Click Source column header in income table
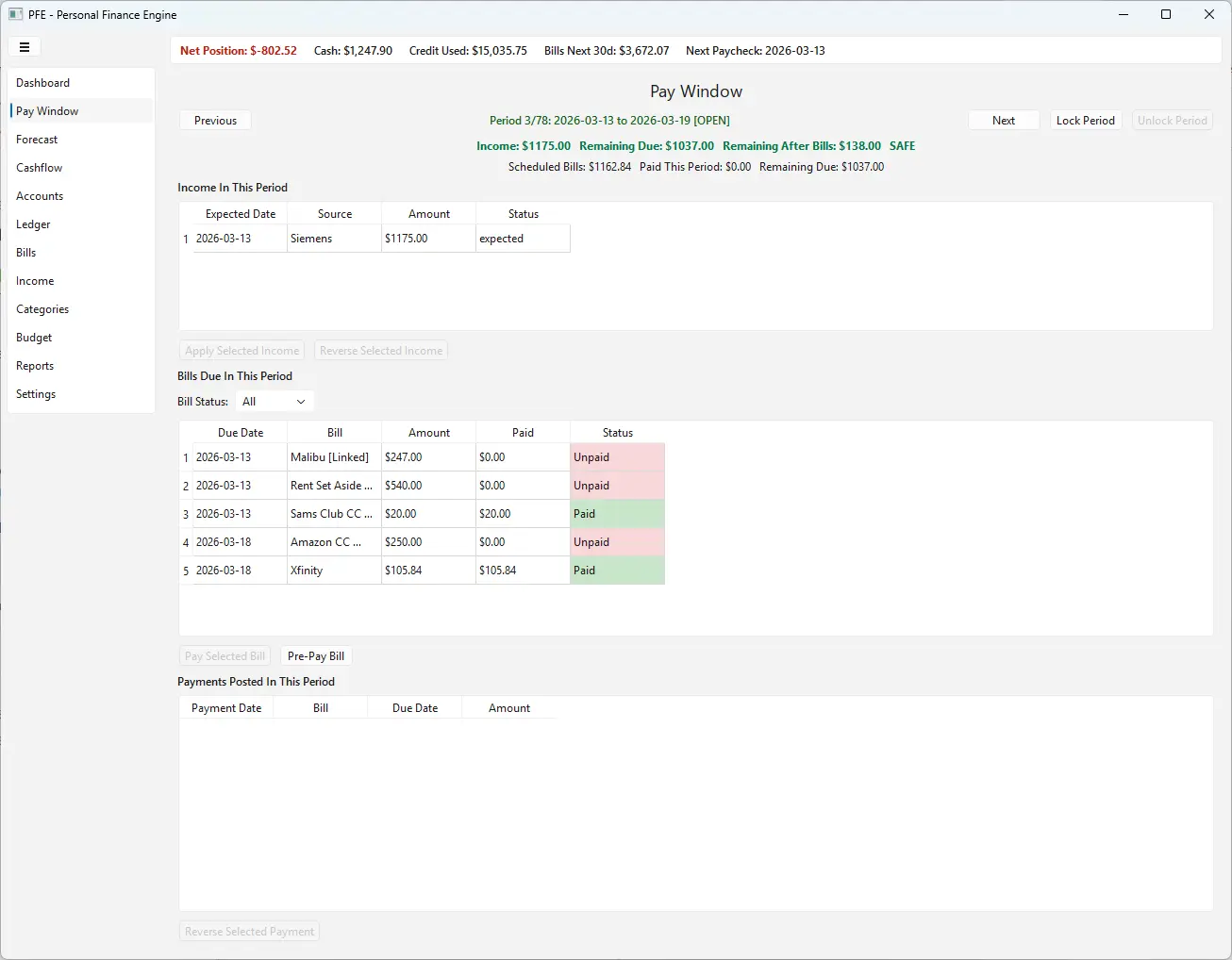 click(x=335, y=214)
